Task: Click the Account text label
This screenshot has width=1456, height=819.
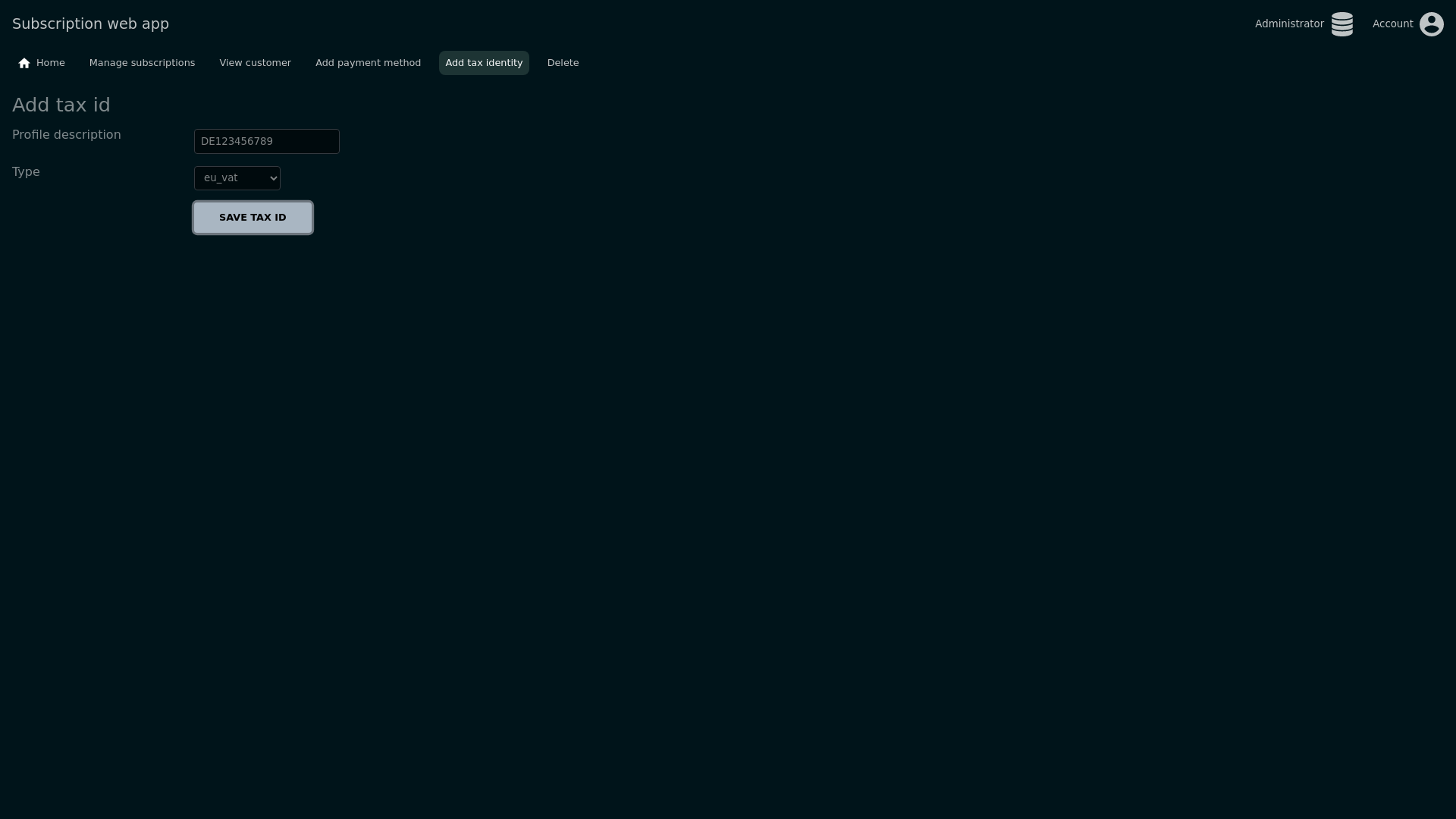Action: (1392, 24)
